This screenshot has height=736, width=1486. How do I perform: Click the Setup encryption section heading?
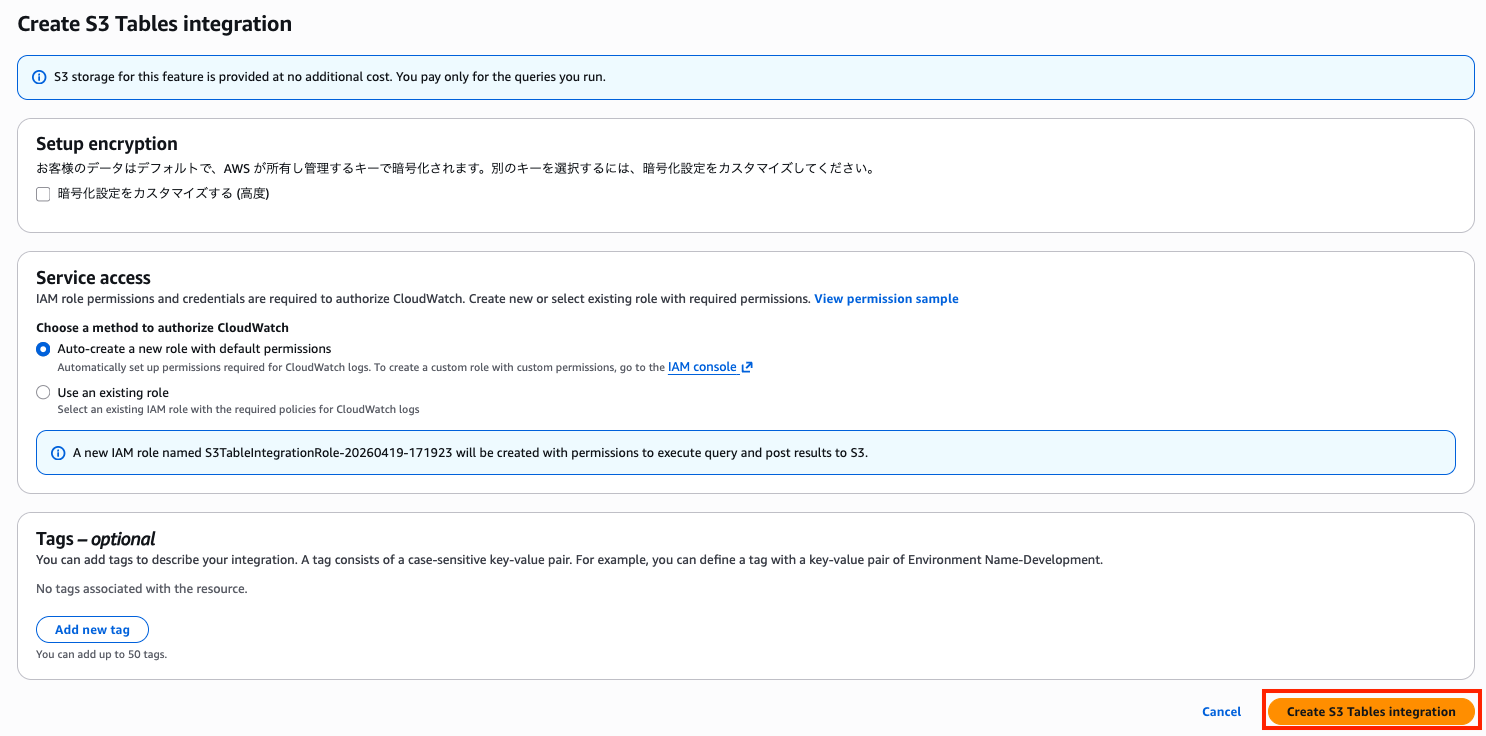pos(107,144)
